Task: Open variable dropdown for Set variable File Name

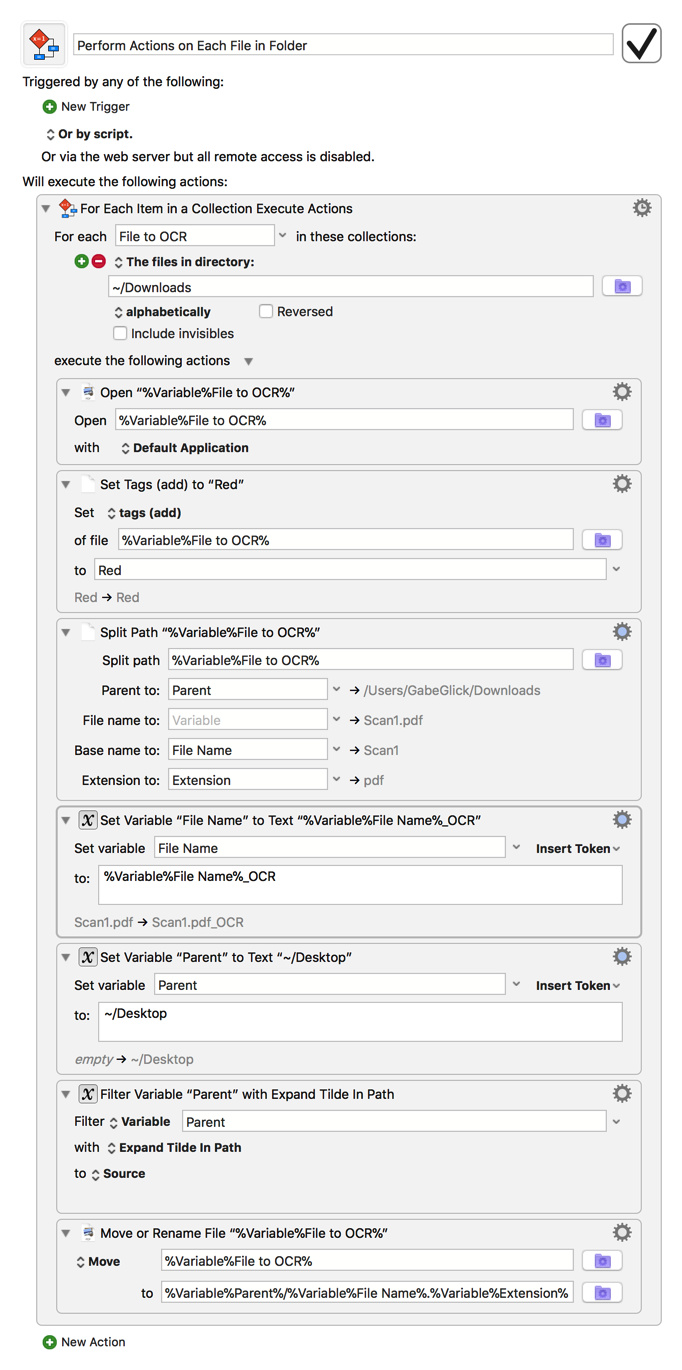Action: 516,848
